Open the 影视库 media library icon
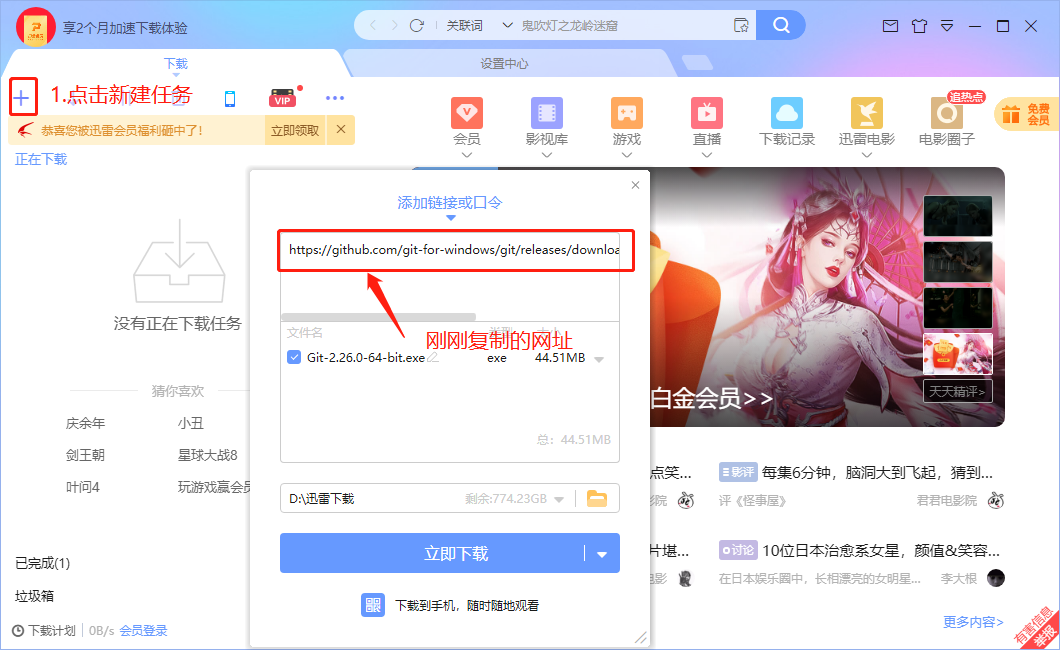 click(546, 112)
